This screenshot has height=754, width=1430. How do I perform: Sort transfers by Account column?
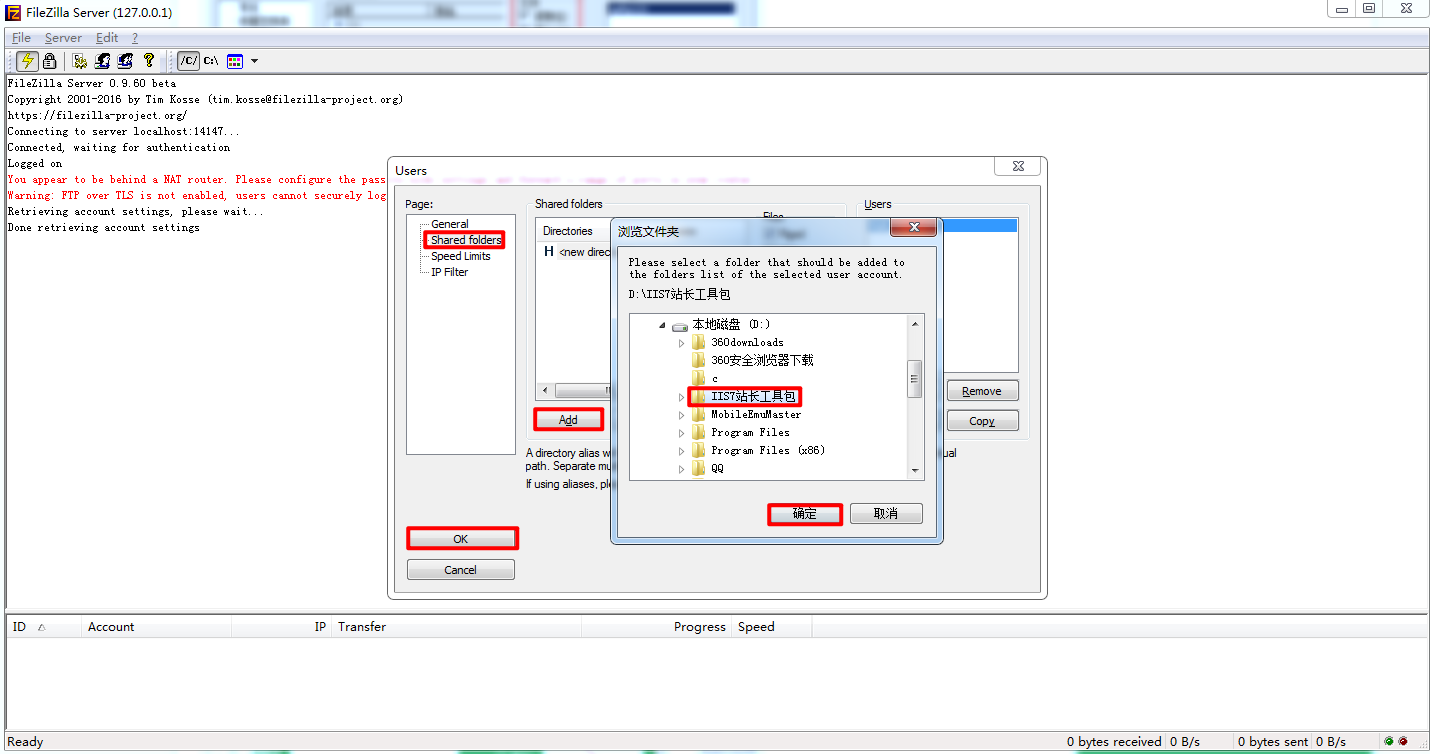coord(156,627)
